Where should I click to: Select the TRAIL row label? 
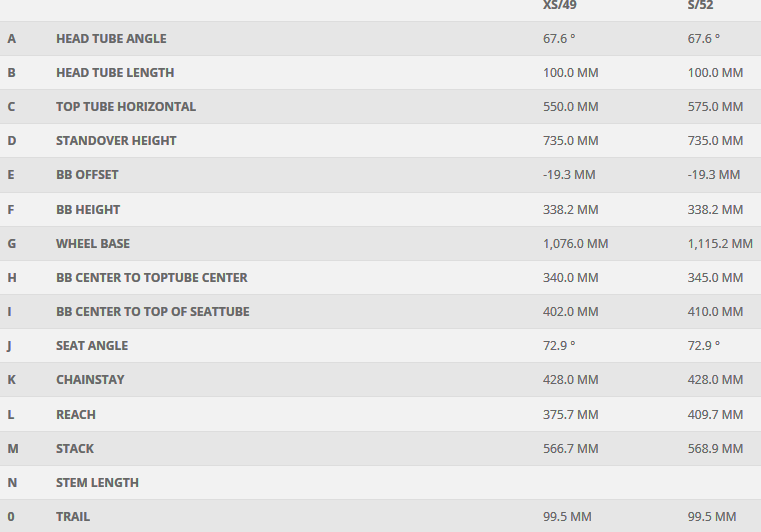tap(73, 517)
